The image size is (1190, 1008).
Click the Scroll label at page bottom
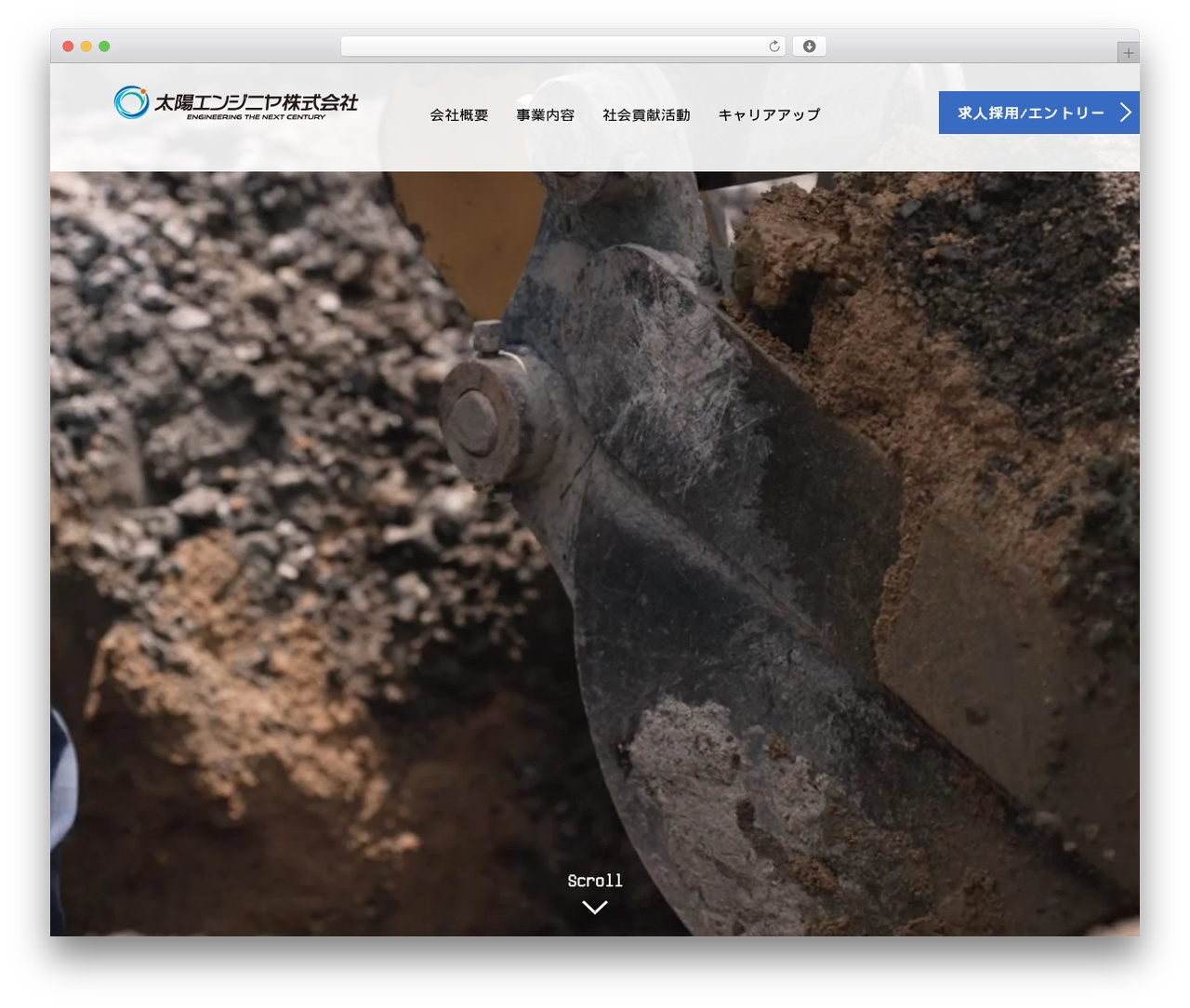coord(595,880)
